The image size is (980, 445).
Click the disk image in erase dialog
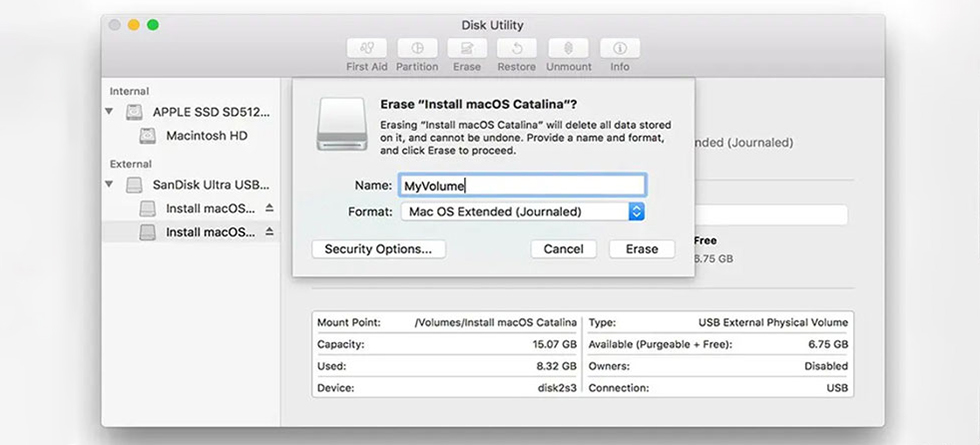341,124
